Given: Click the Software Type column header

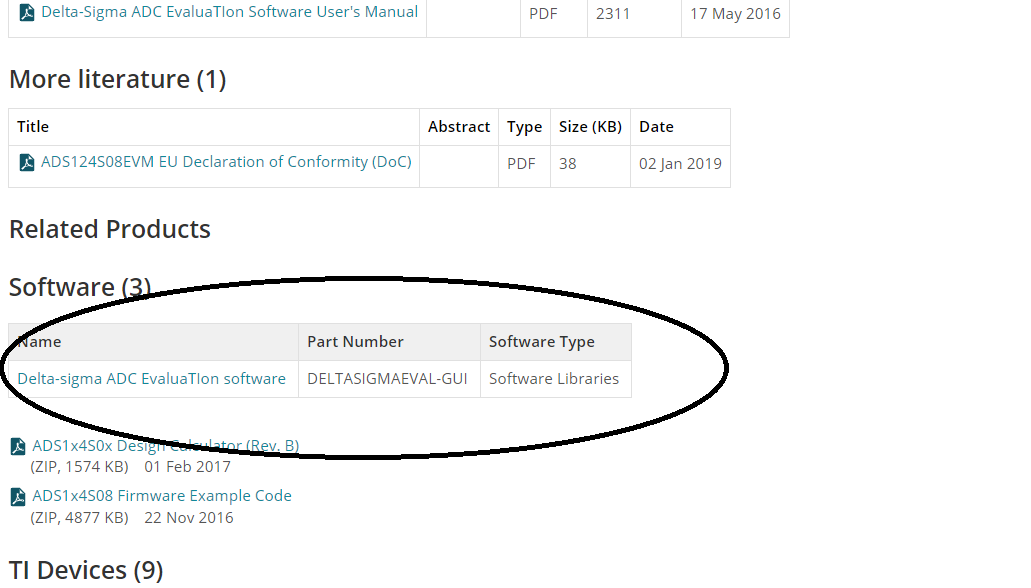Looking at the screenshot, I should click(x=556, y=342).
